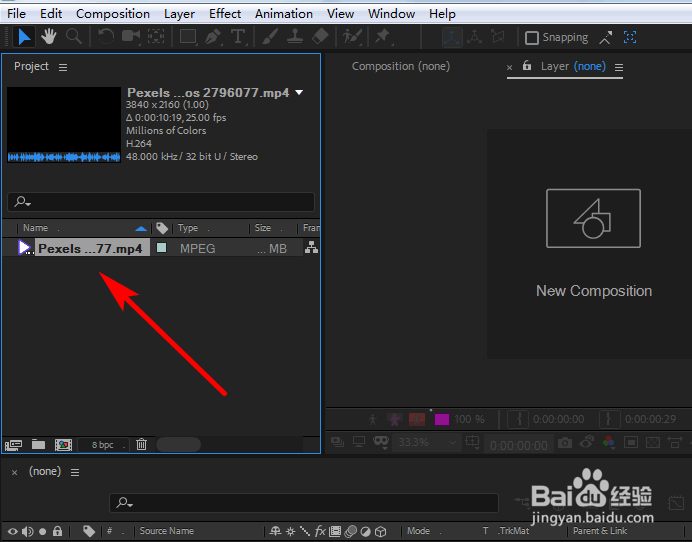Open the 8 bpc color depth setting

pyautogui.click(x=103, y=445)
